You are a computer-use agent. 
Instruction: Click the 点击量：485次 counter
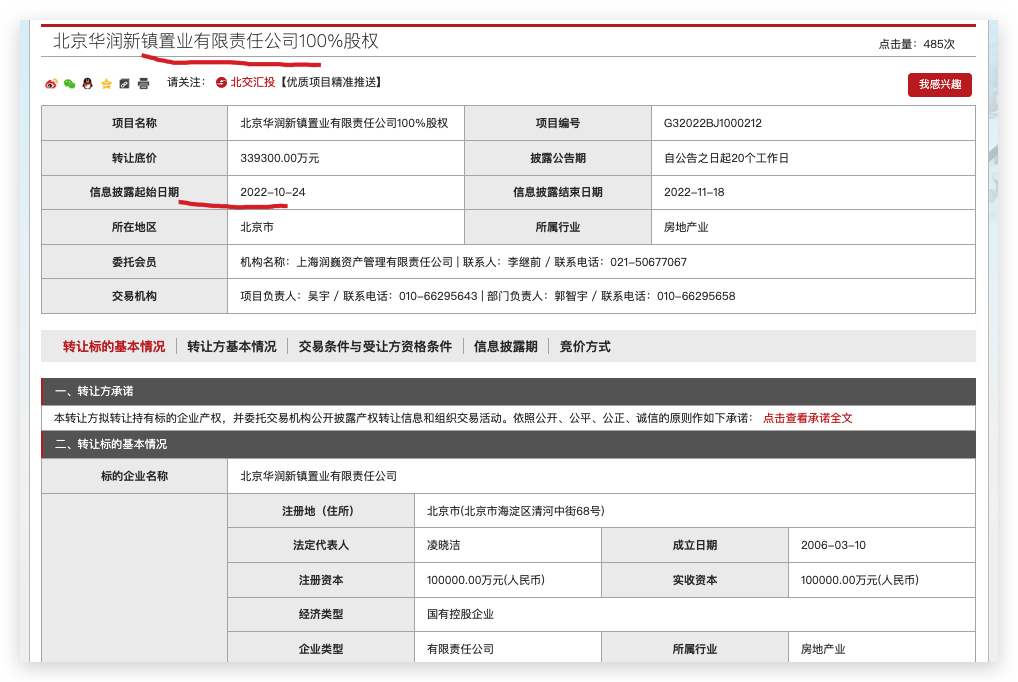(917, 44)
